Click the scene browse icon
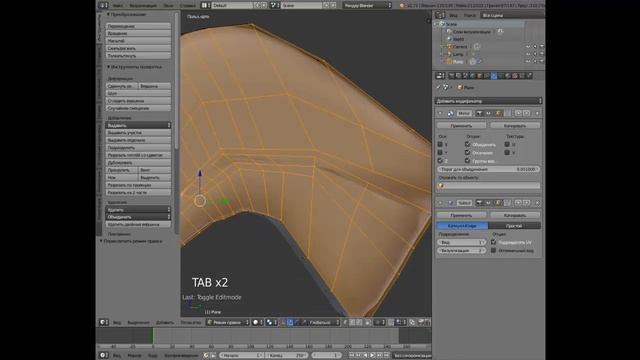Image resolution: width=640 pixels, height=360 pixels. (x=275, y=5)
